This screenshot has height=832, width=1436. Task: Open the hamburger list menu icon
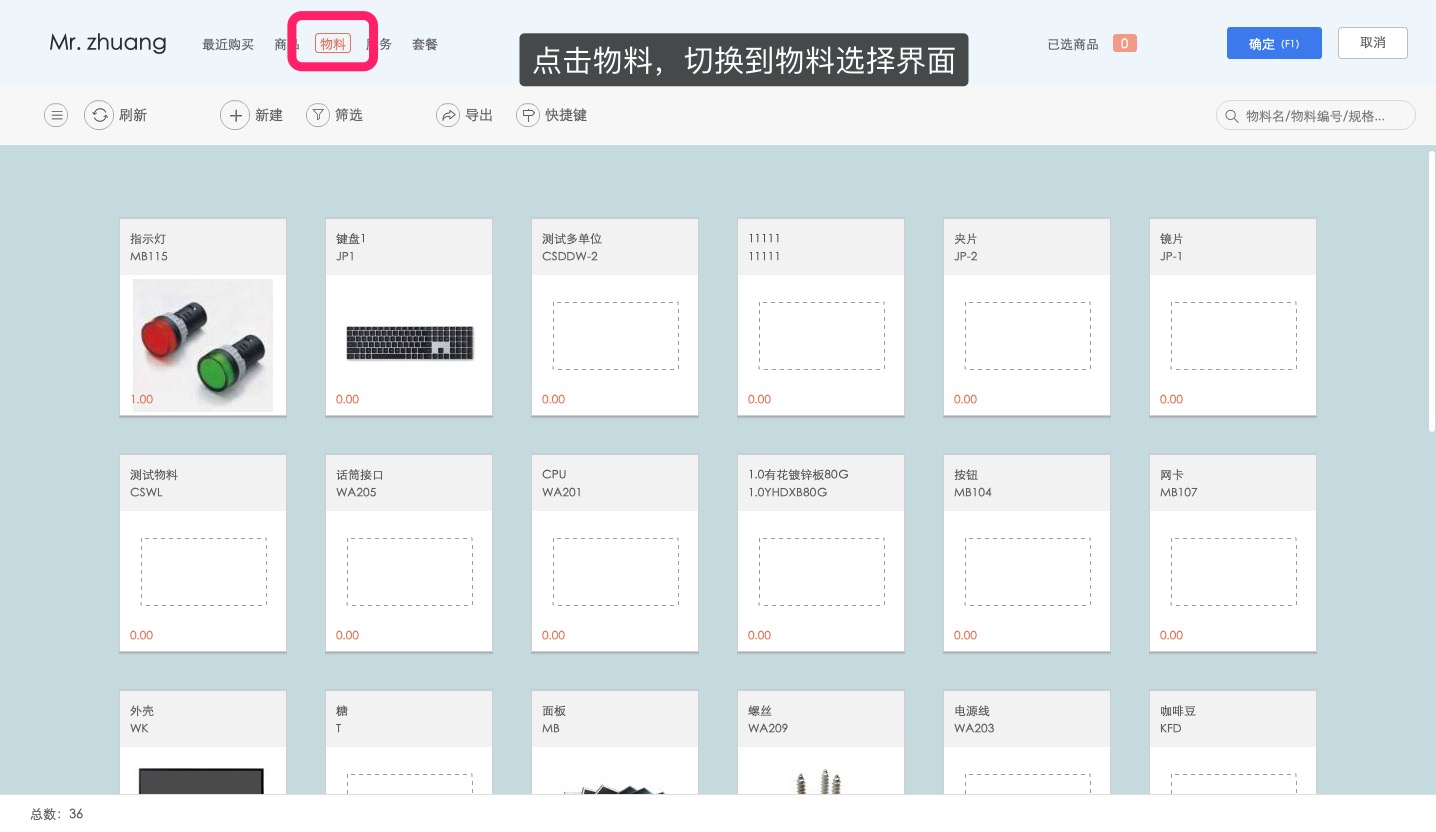click(57, 116)
